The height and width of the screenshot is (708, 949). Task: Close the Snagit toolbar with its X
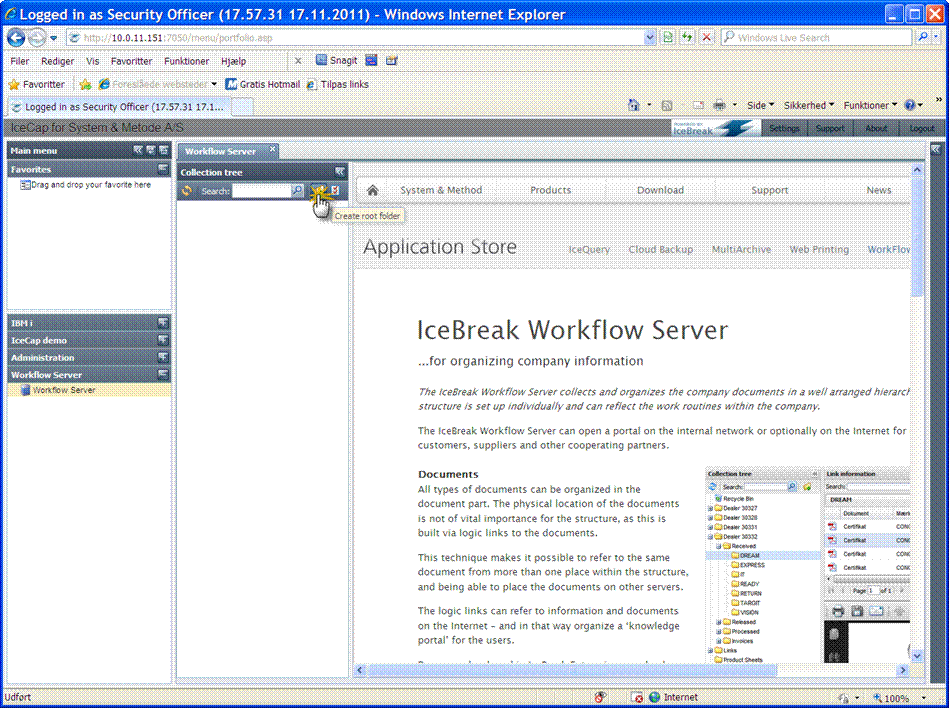298,61
